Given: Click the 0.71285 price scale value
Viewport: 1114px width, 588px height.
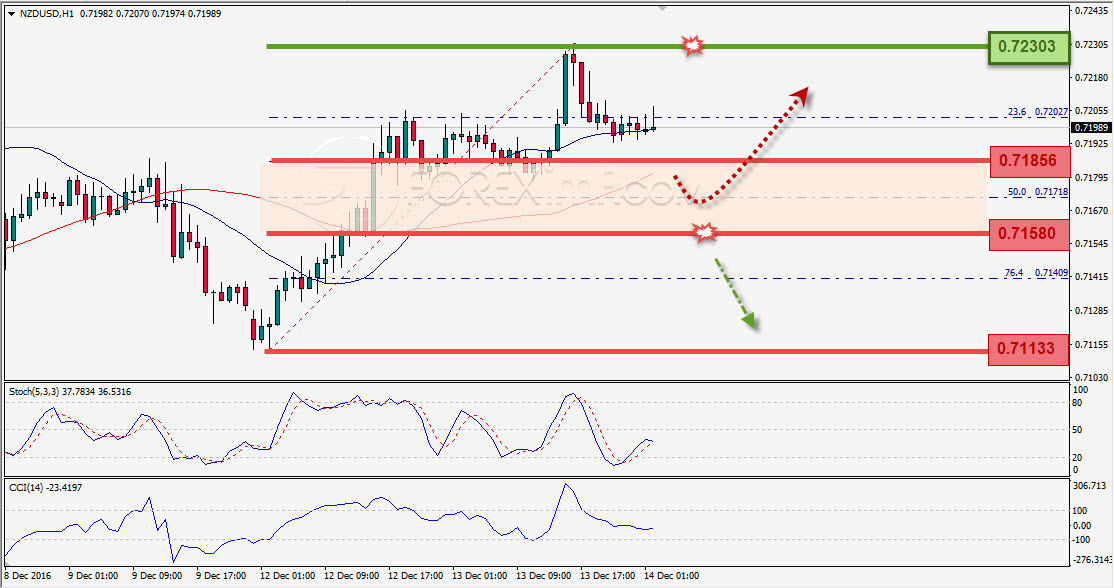Looking at the screenshot, I should click(1091, 310).
